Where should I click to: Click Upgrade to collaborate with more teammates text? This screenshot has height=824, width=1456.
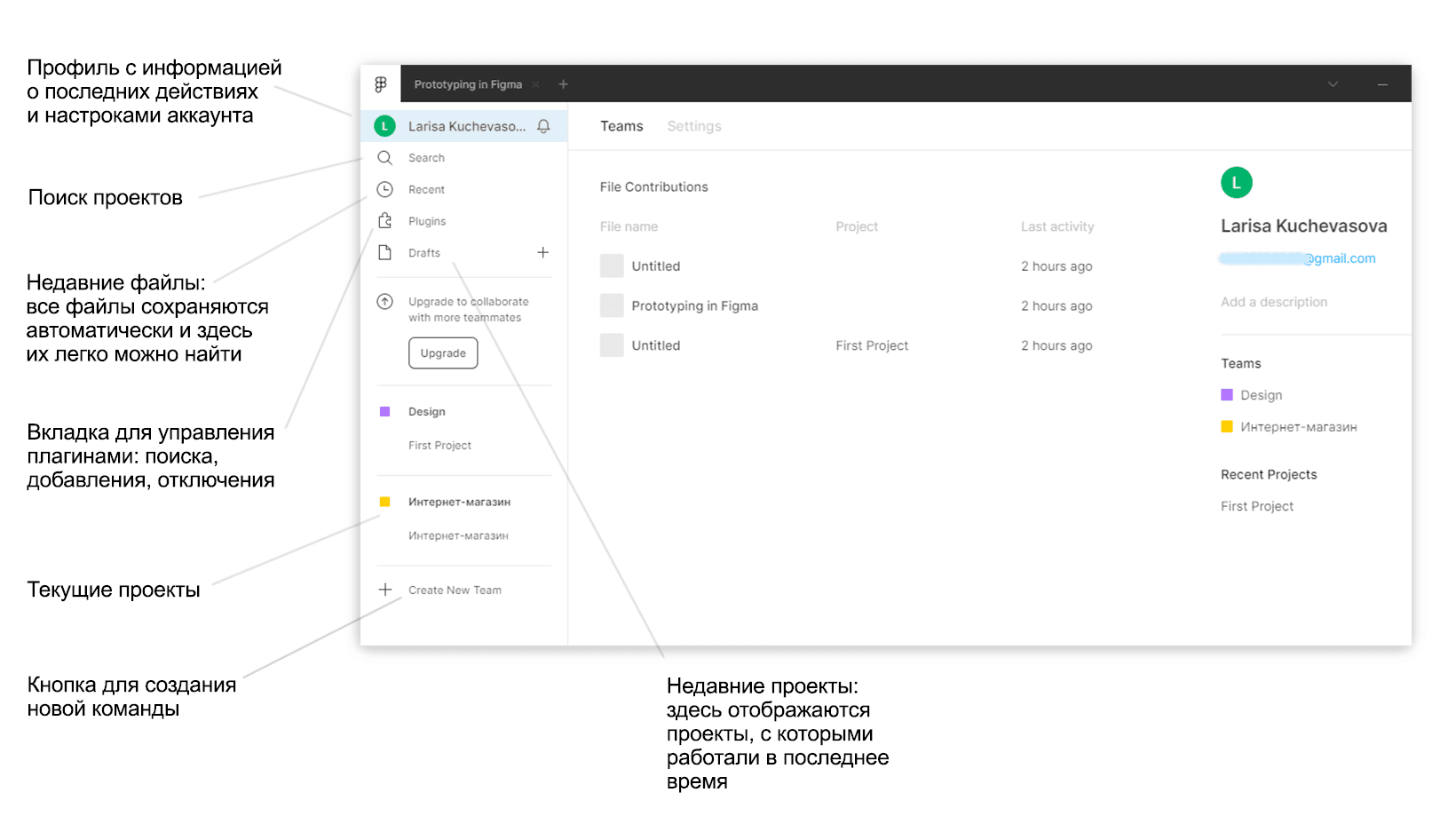(468, 310)
